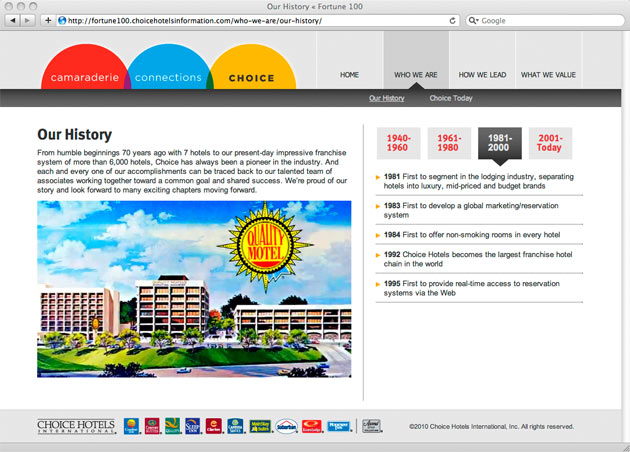The height and width of the screenshot is (452, 630).
Task: Click the red camaraderie semicircle logo
Action: tap(84, 67)
